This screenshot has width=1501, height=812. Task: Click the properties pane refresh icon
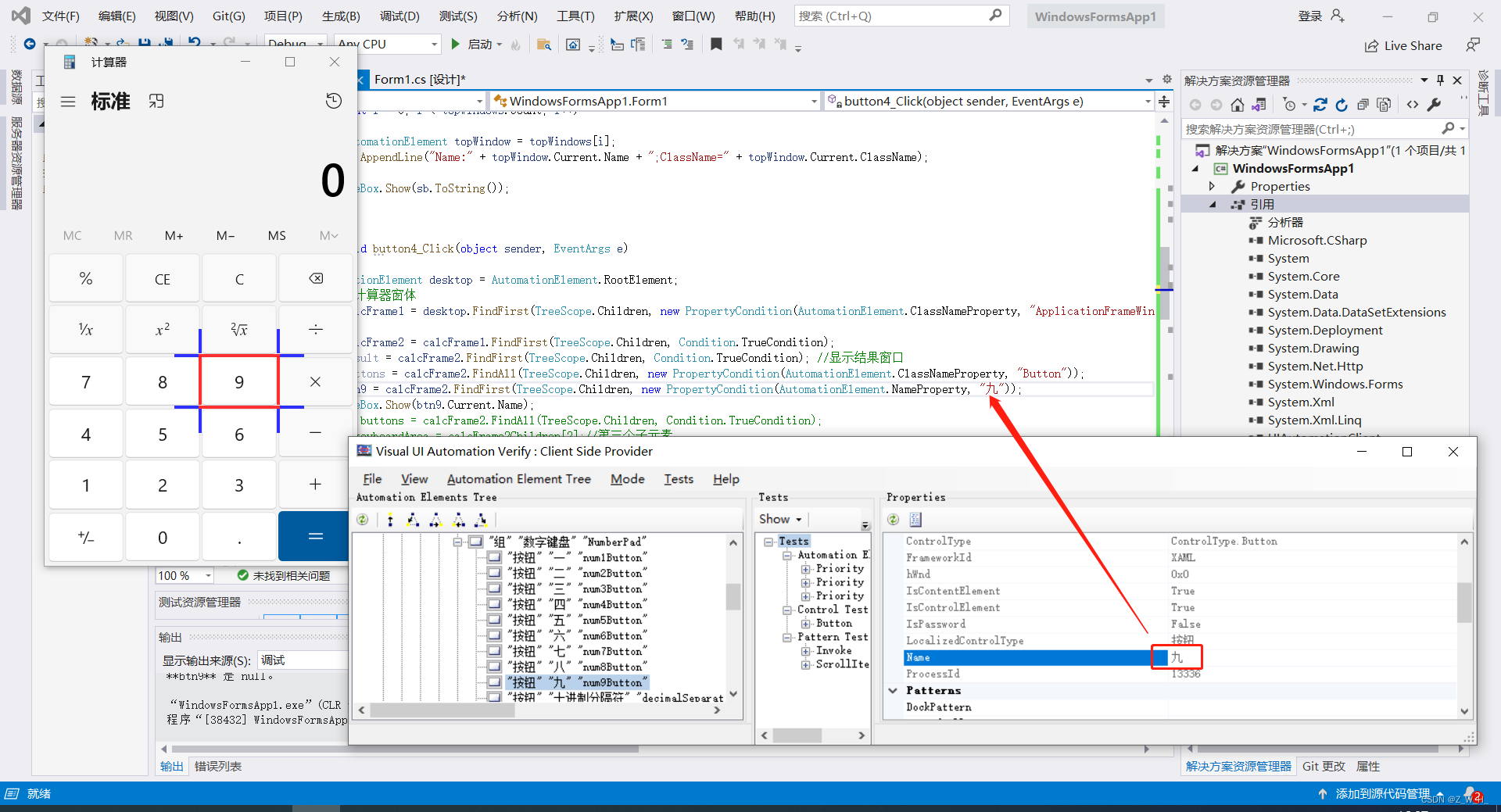tap(894, 520)
